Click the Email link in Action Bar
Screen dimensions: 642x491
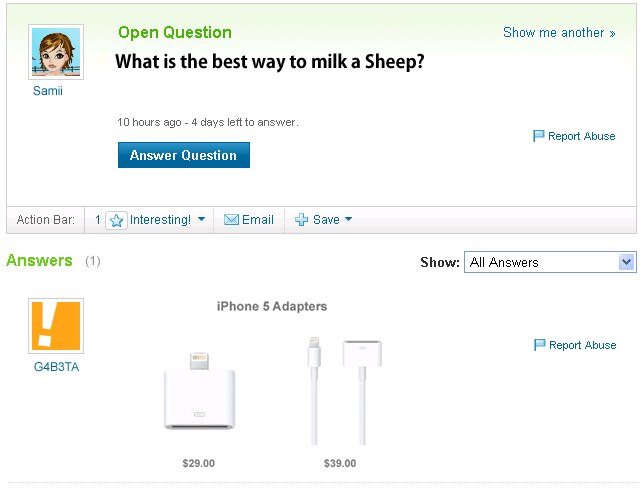257,220
